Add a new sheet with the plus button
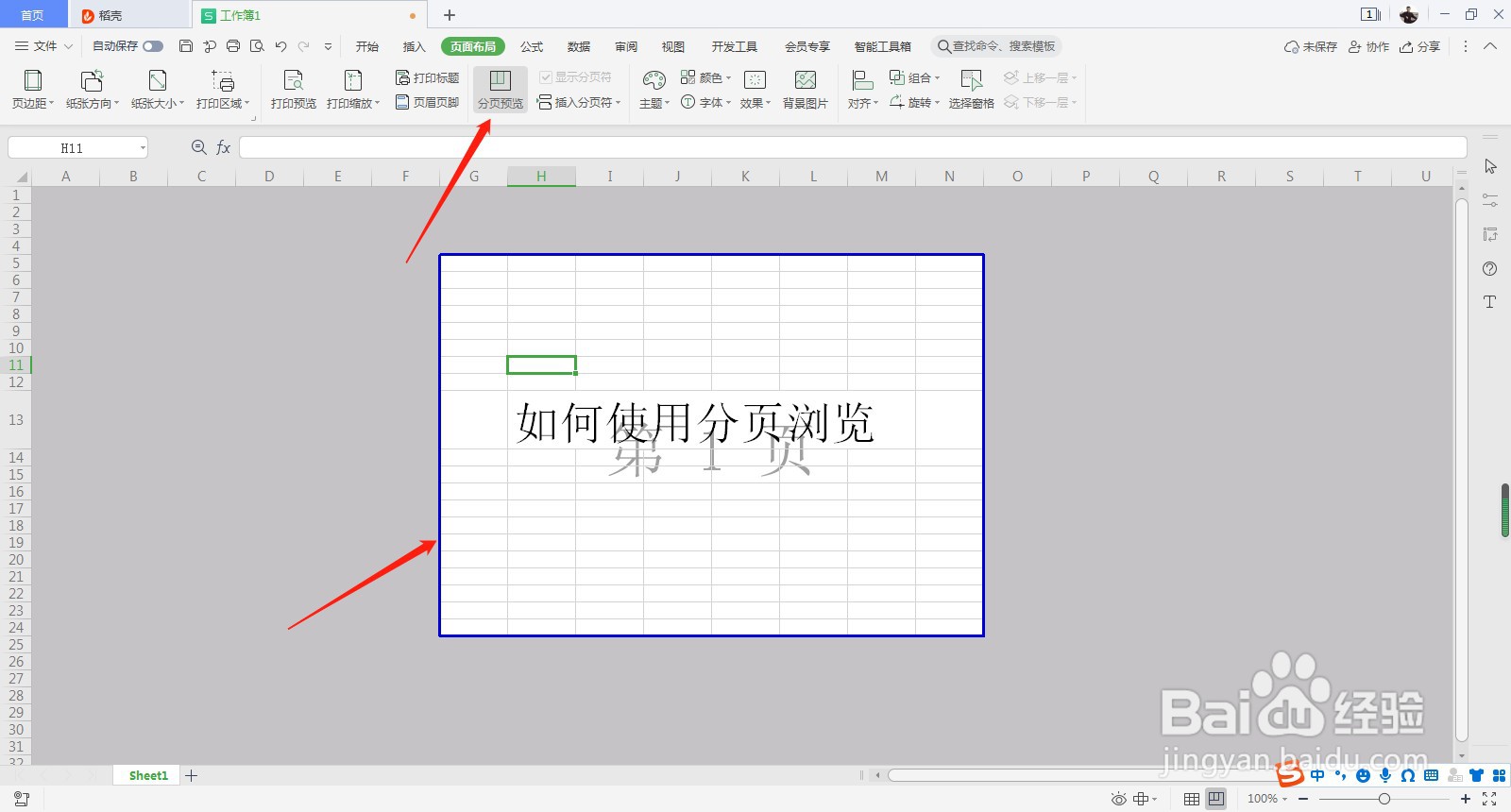The image size is (1511, 812). [x=192, y=775]
